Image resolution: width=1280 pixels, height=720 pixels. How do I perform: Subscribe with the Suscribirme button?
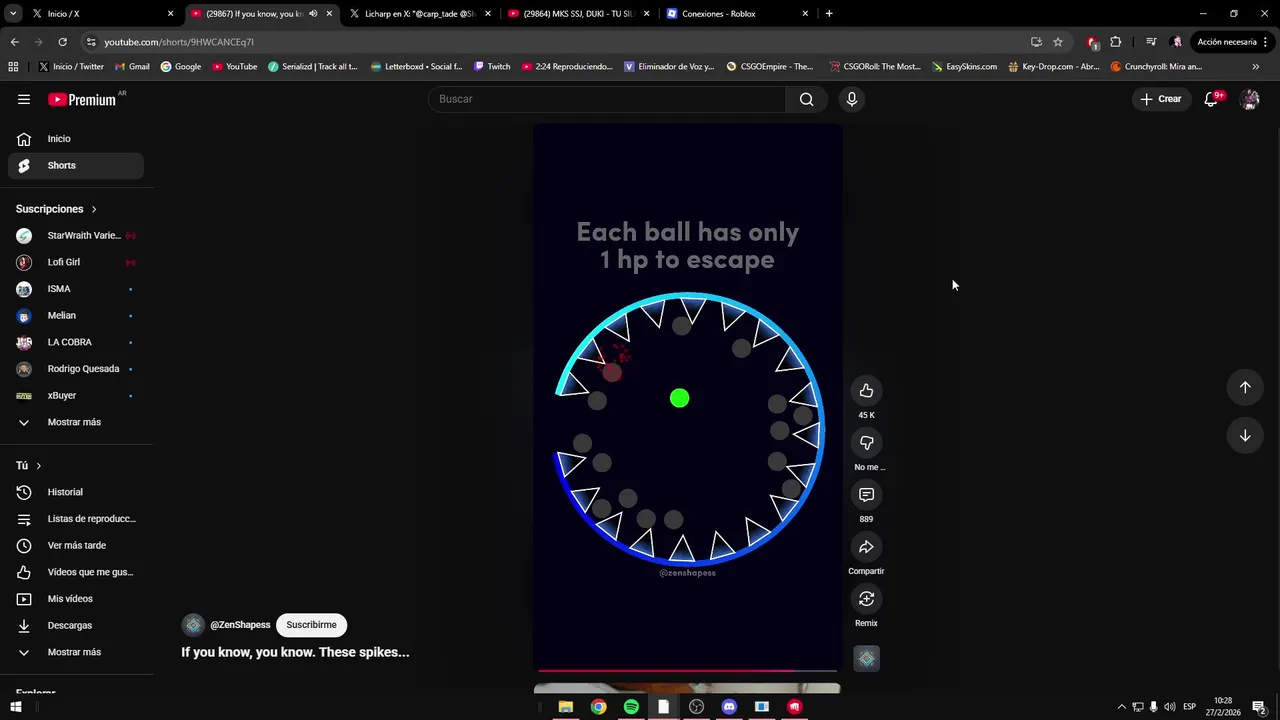tap(311, 625)
